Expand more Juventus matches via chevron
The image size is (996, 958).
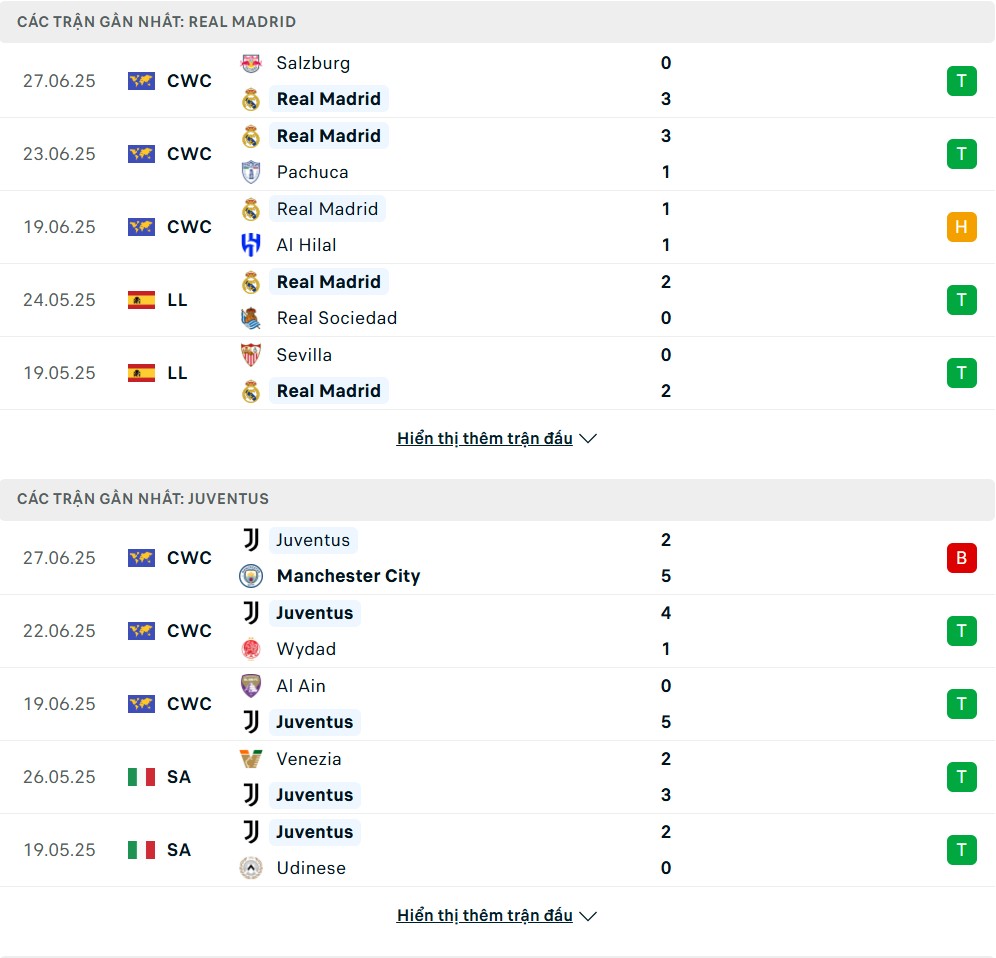click(x=588, y=916)
